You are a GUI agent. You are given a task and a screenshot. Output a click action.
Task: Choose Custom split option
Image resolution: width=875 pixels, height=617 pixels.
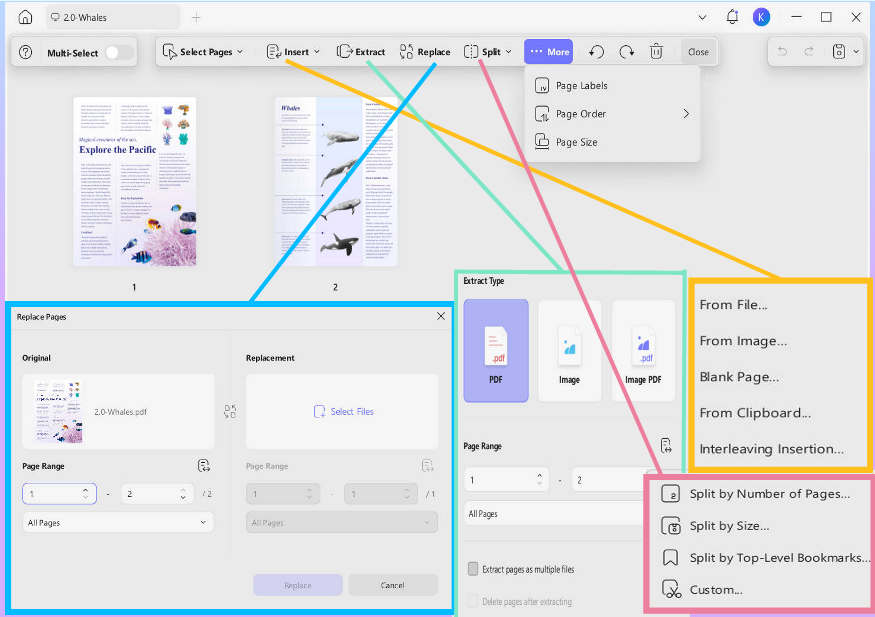coord(702,590)
